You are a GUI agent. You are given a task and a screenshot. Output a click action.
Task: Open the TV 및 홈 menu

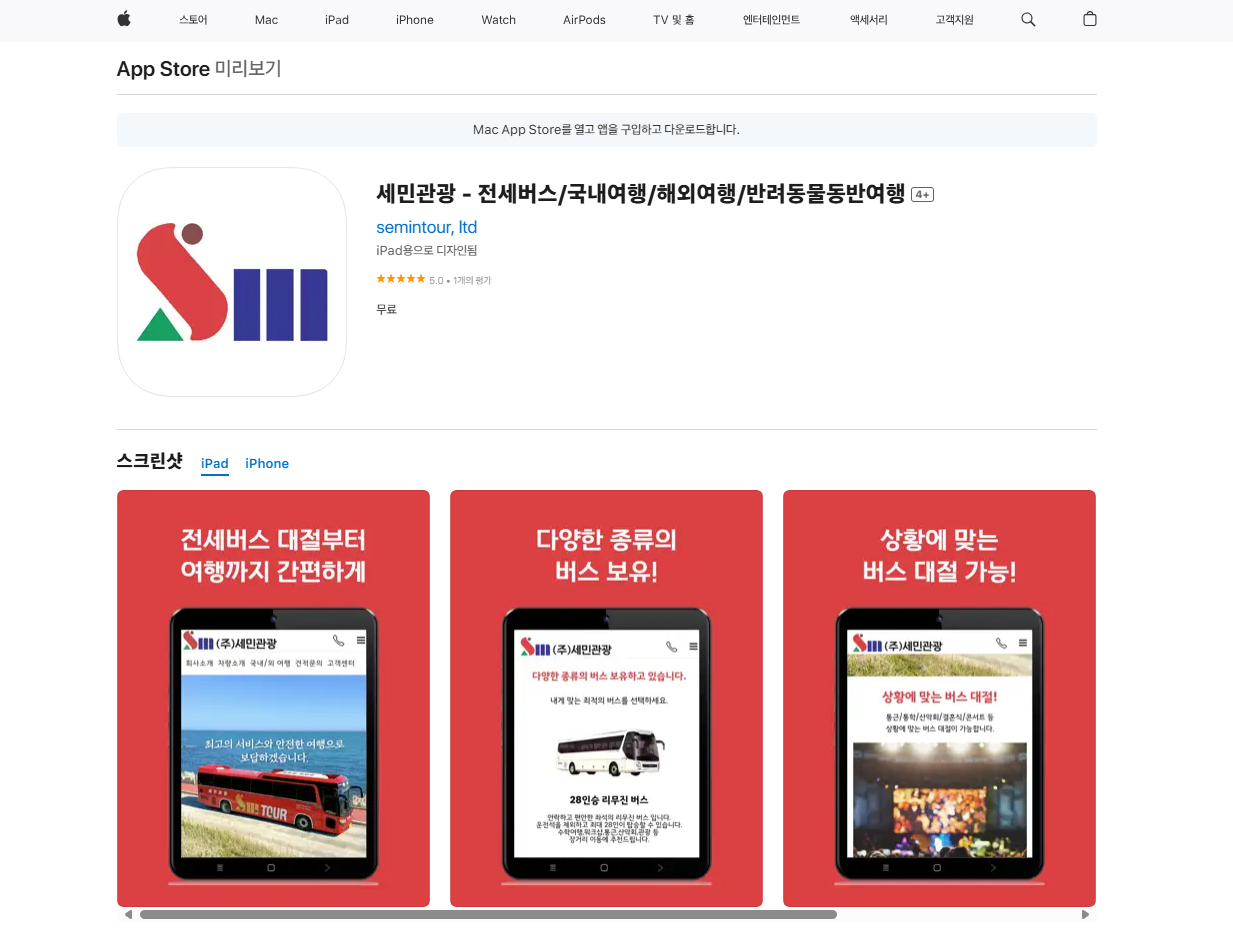coord(674,20)
